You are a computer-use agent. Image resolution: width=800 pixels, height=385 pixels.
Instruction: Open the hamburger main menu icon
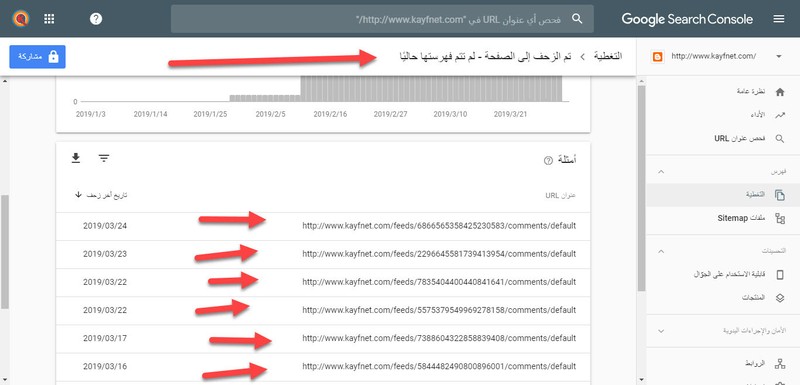(x=779, y=19)
